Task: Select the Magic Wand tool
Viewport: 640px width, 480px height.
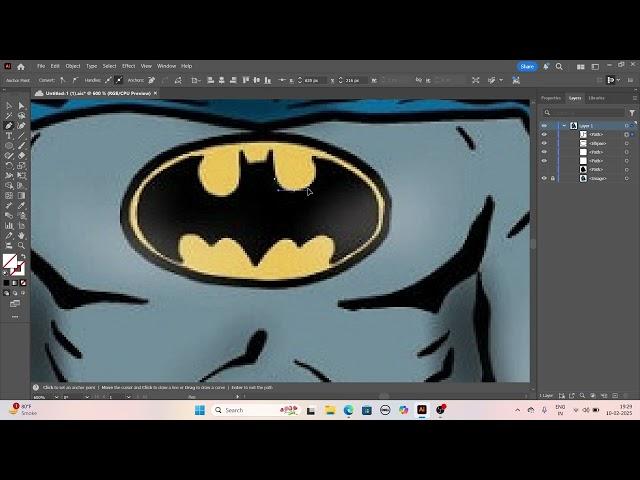Action: [x=9, y=116]
